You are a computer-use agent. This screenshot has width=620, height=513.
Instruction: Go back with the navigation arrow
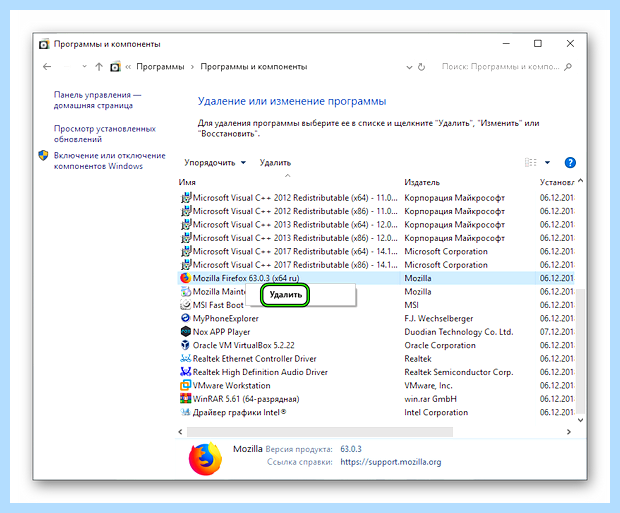[x=47, y=67]
